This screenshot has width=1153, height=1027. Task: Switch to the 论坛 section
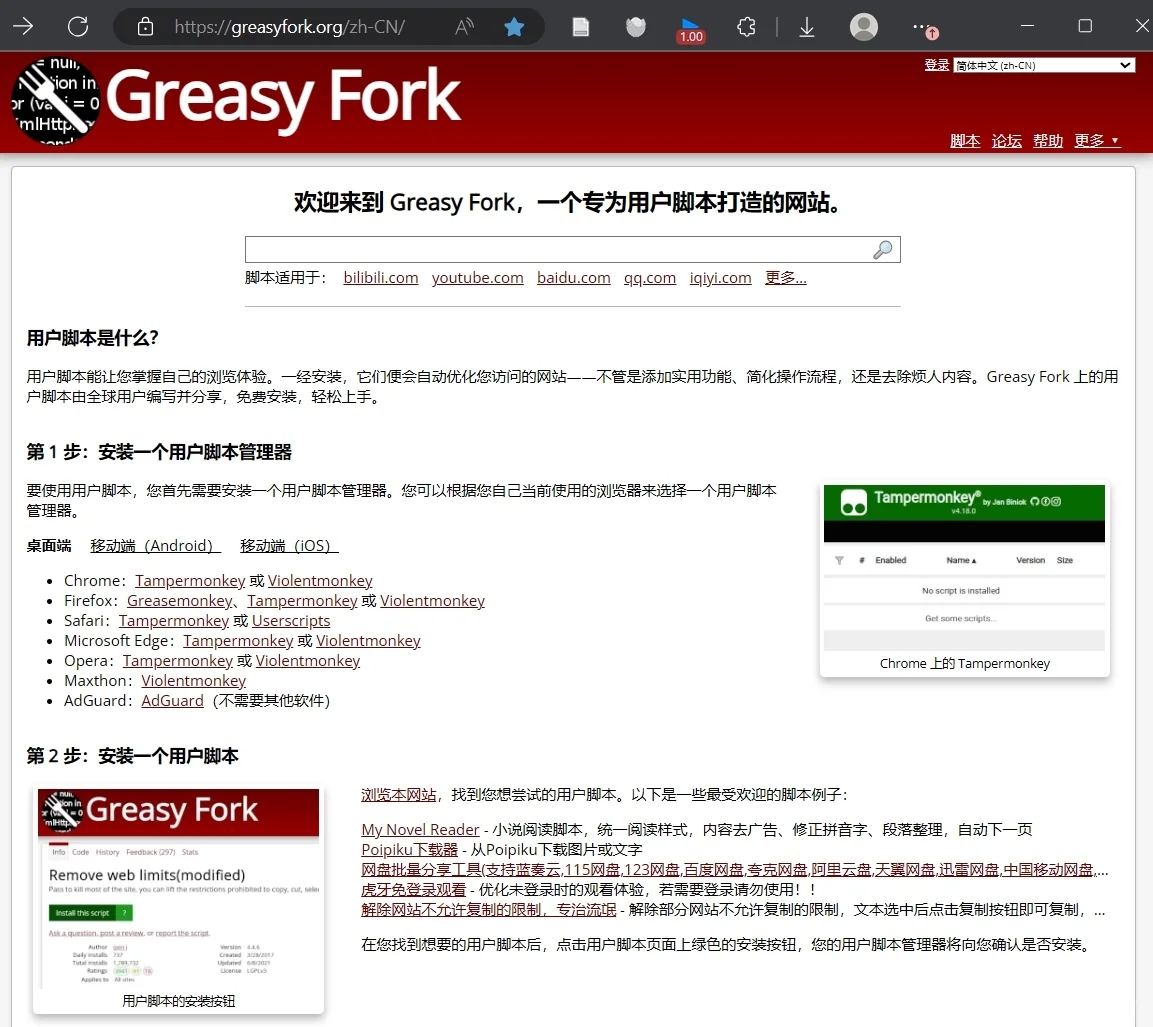point(1006,141)
